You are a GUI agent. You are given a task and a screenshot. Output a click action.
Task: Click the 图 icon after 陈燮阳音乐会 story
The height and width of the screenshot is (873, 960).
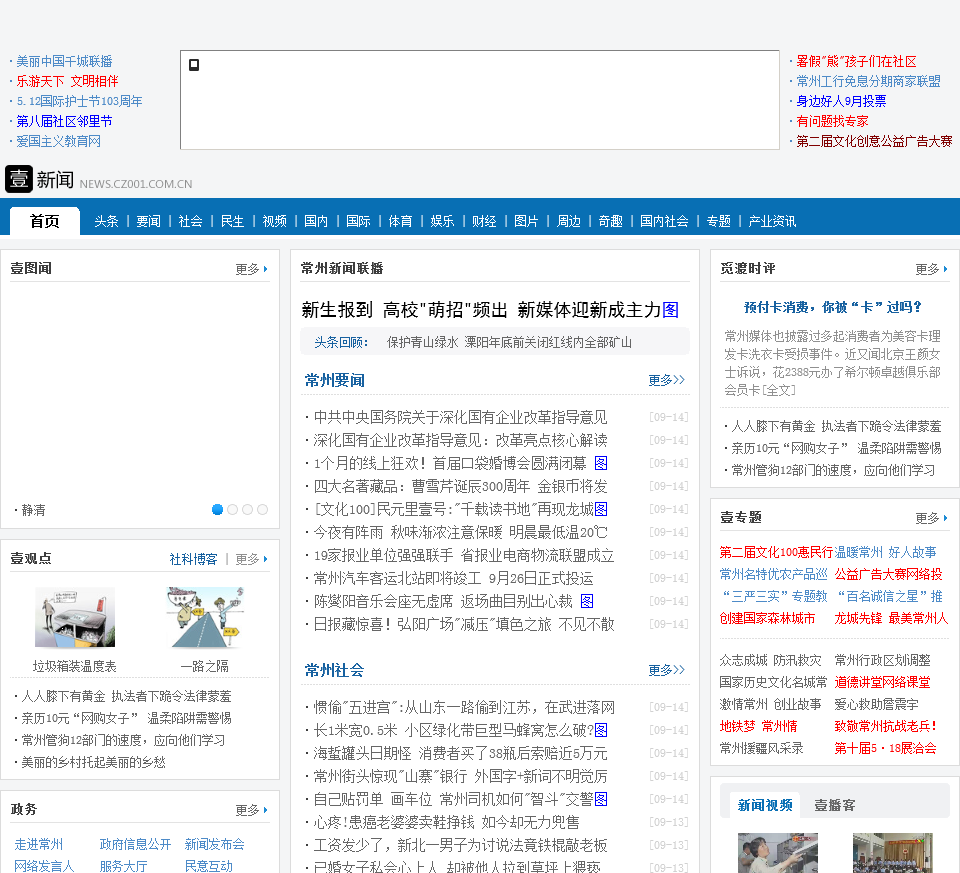587,601
